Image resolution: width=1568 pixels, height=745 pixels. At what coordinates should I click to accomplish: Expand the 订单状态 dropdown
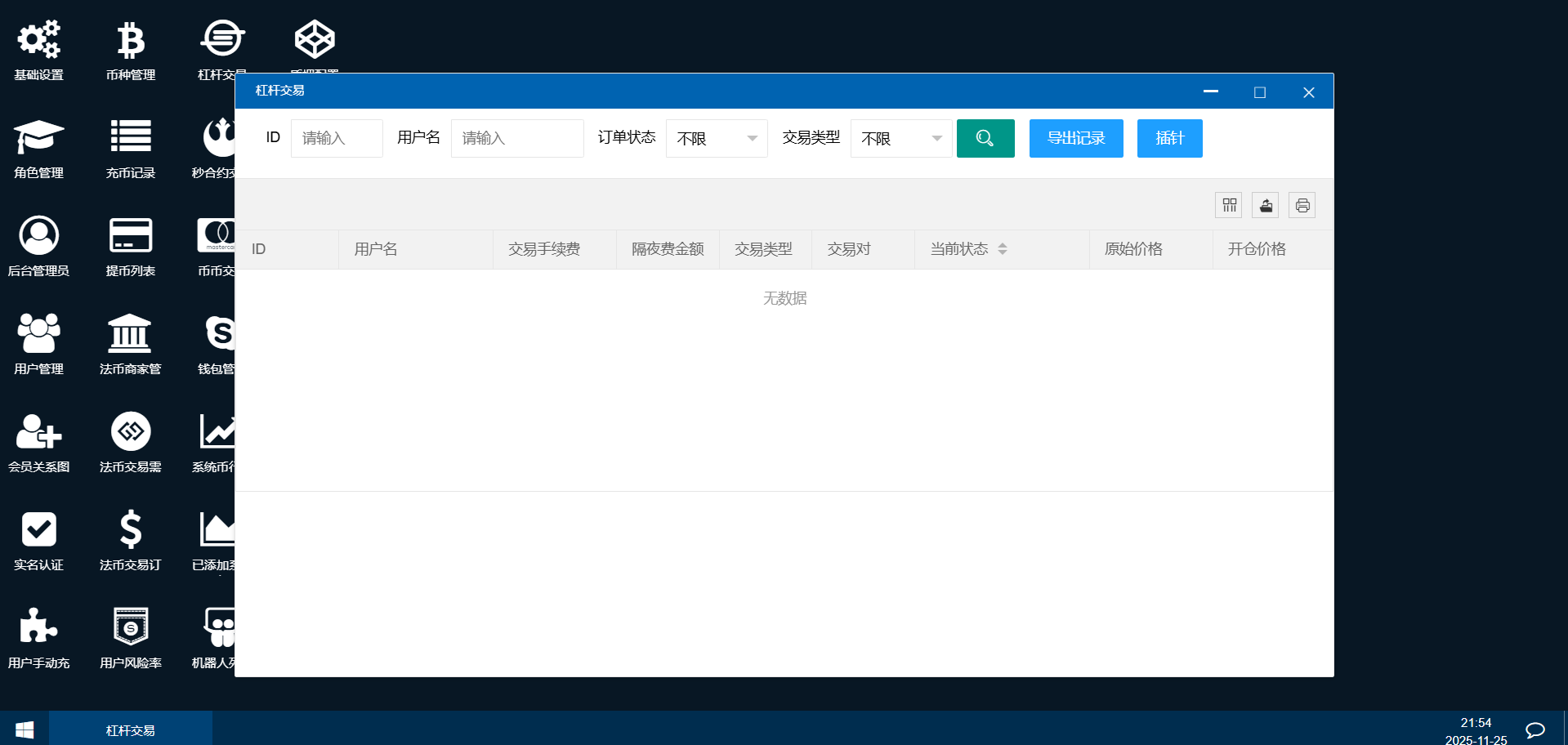tap(717, 139)
